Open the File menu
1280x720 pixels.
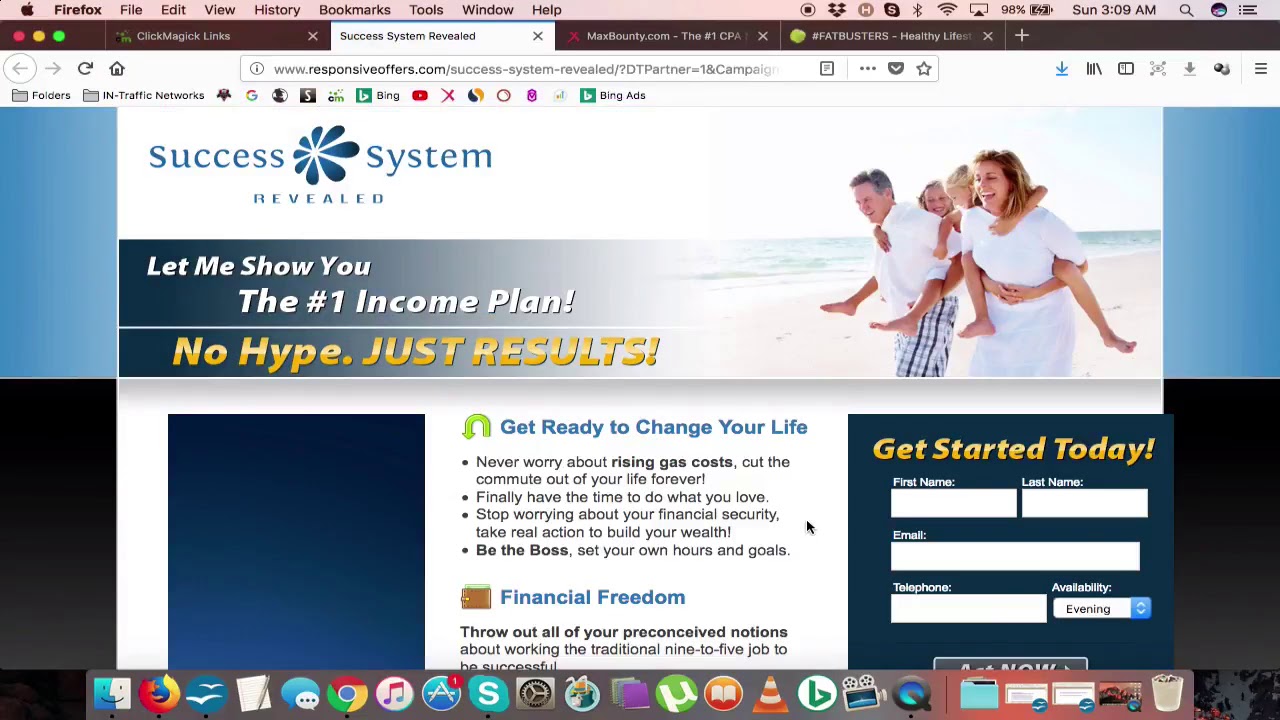pyautogui.click(x=131, y=10)
